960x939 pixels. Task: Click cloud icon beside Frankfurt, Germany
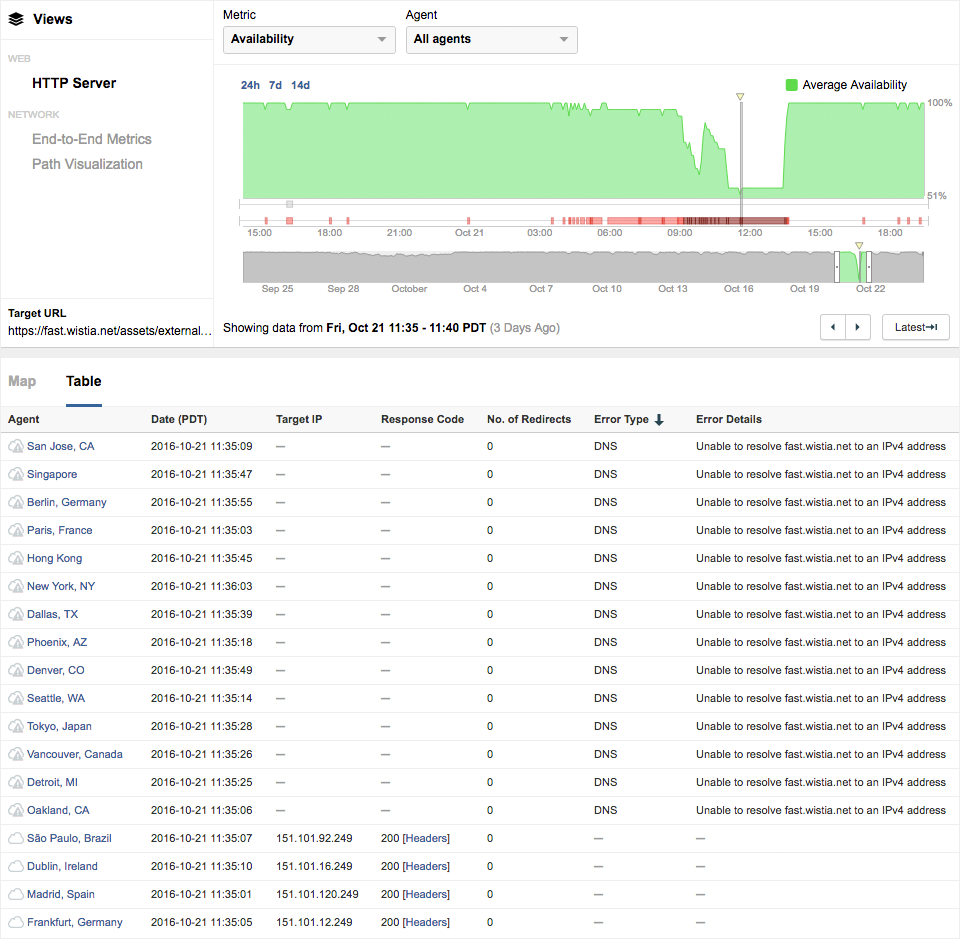[16, 922]
